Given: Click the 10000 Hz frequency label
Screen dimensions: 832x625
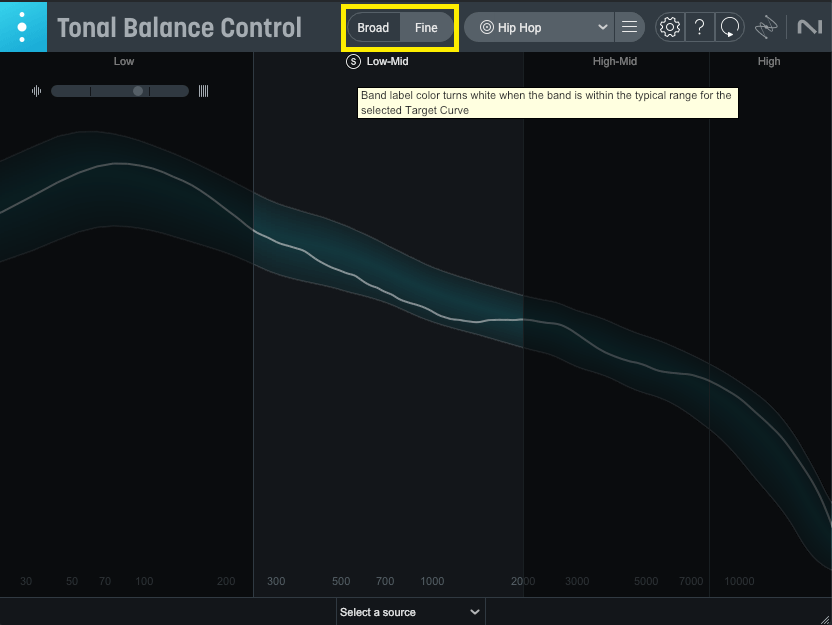Looking at the screenshot, I should click(739, 581).
